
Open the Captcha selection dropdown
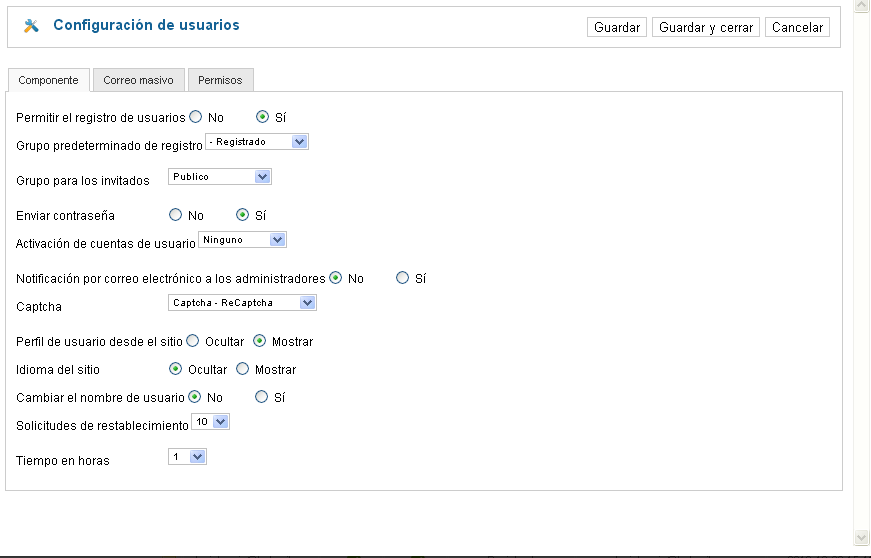(242, 303)
